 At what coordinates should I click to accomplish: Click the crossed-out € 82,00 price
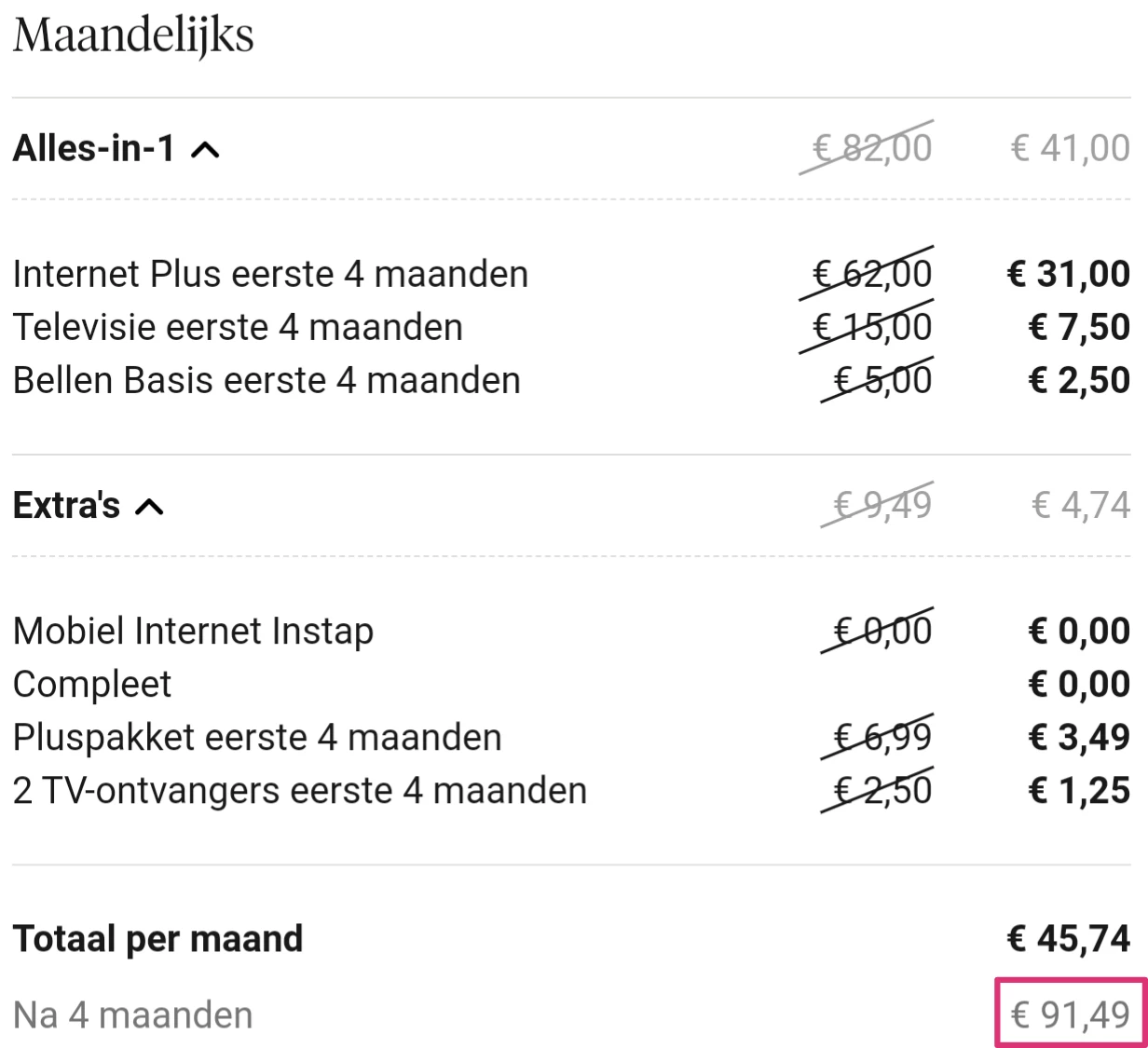pos(871,148)
